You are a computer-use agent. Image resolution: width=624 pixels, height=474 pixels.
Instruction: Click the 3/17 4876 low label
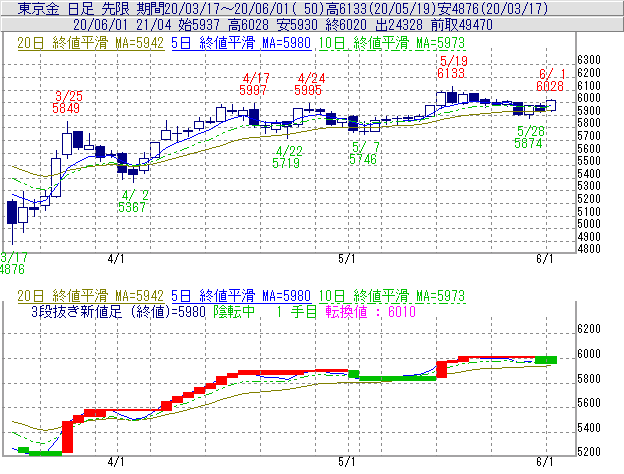13,263
